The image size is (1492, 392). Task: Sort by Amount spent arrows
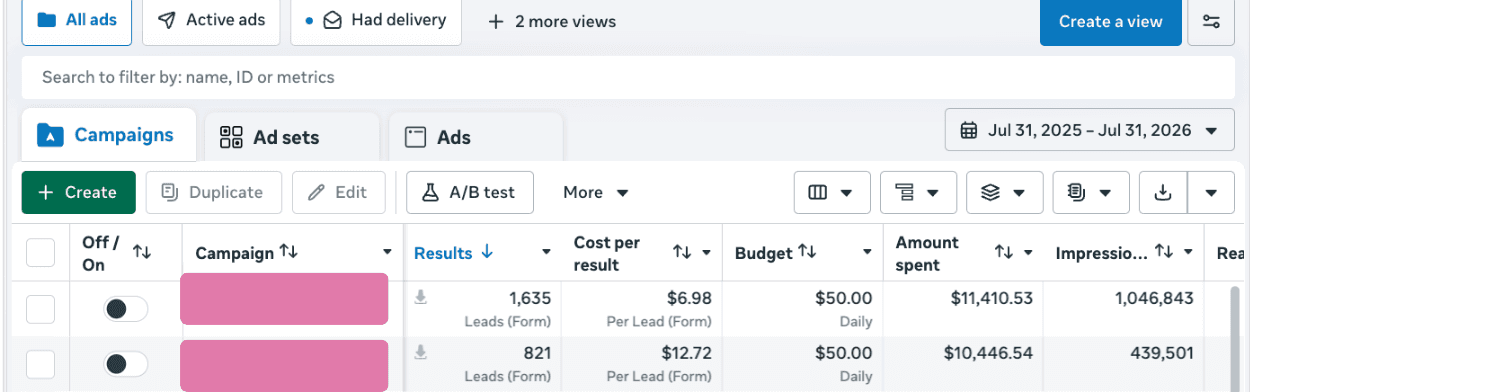pyautogui.click(x=1004, y=253)
